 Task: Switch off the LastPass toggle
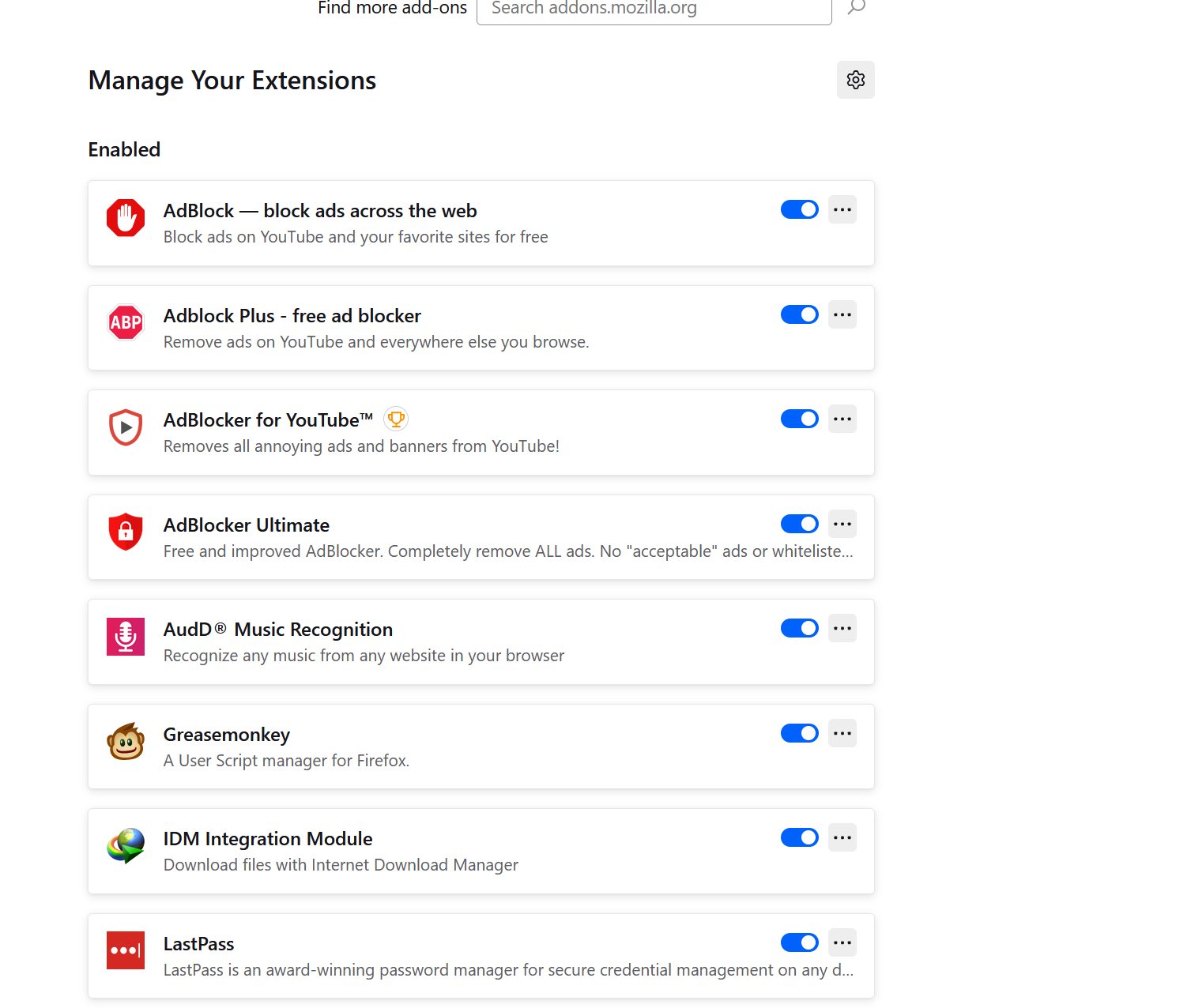[800, 942]
